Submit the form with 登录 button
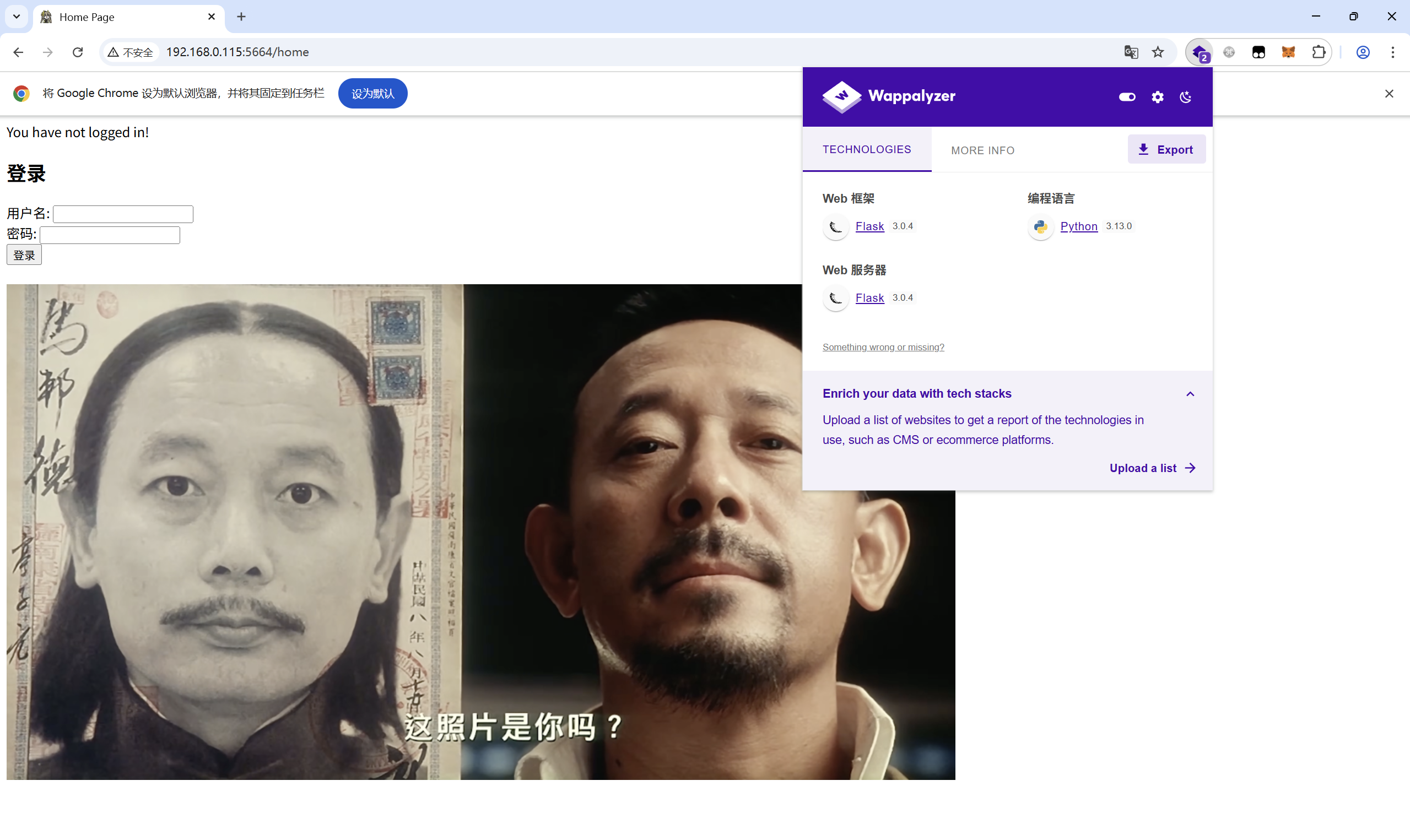The image size is (1410, 840). tap(24, 255)
